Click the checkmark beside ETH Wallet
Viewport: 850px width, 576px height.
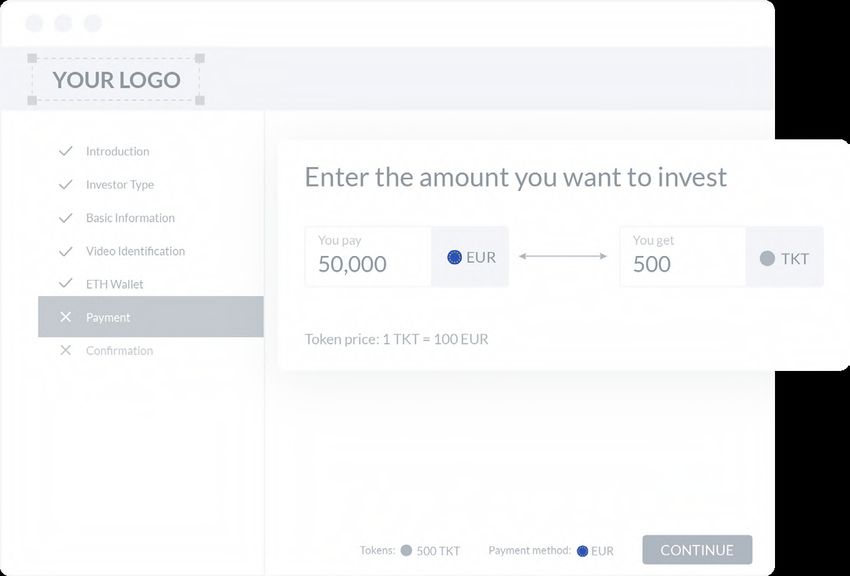[66, 283]
